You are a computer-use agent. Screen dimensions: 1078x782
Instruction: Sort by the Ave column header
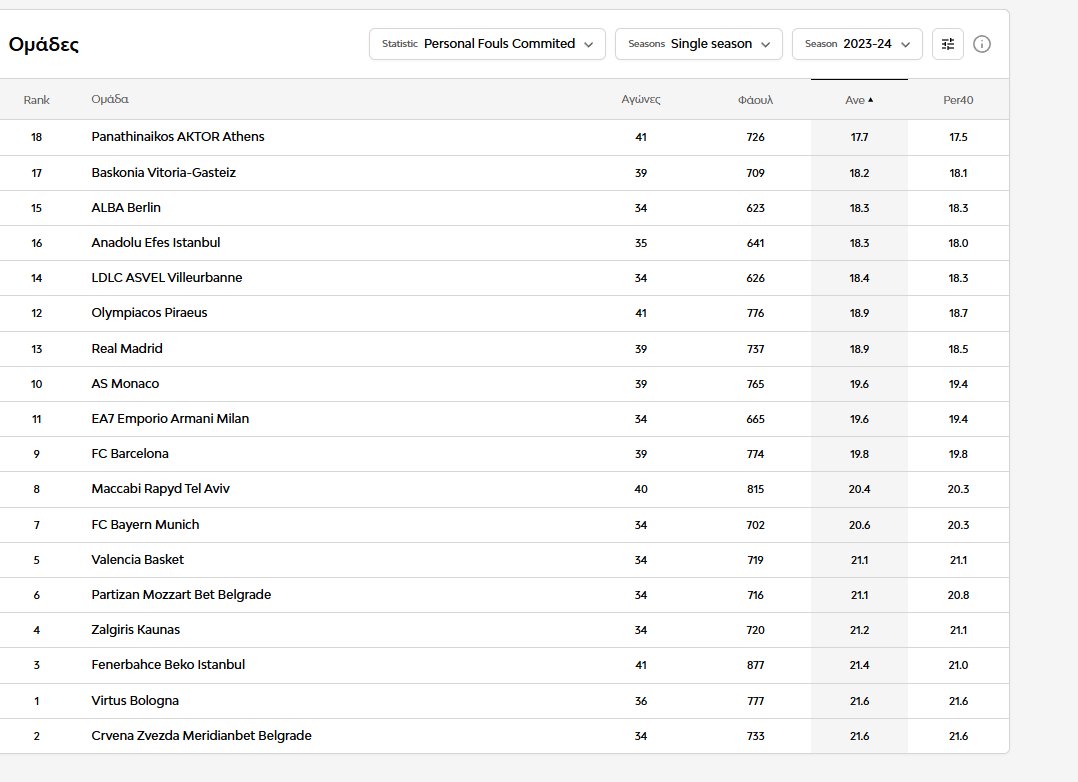[859, 100]
